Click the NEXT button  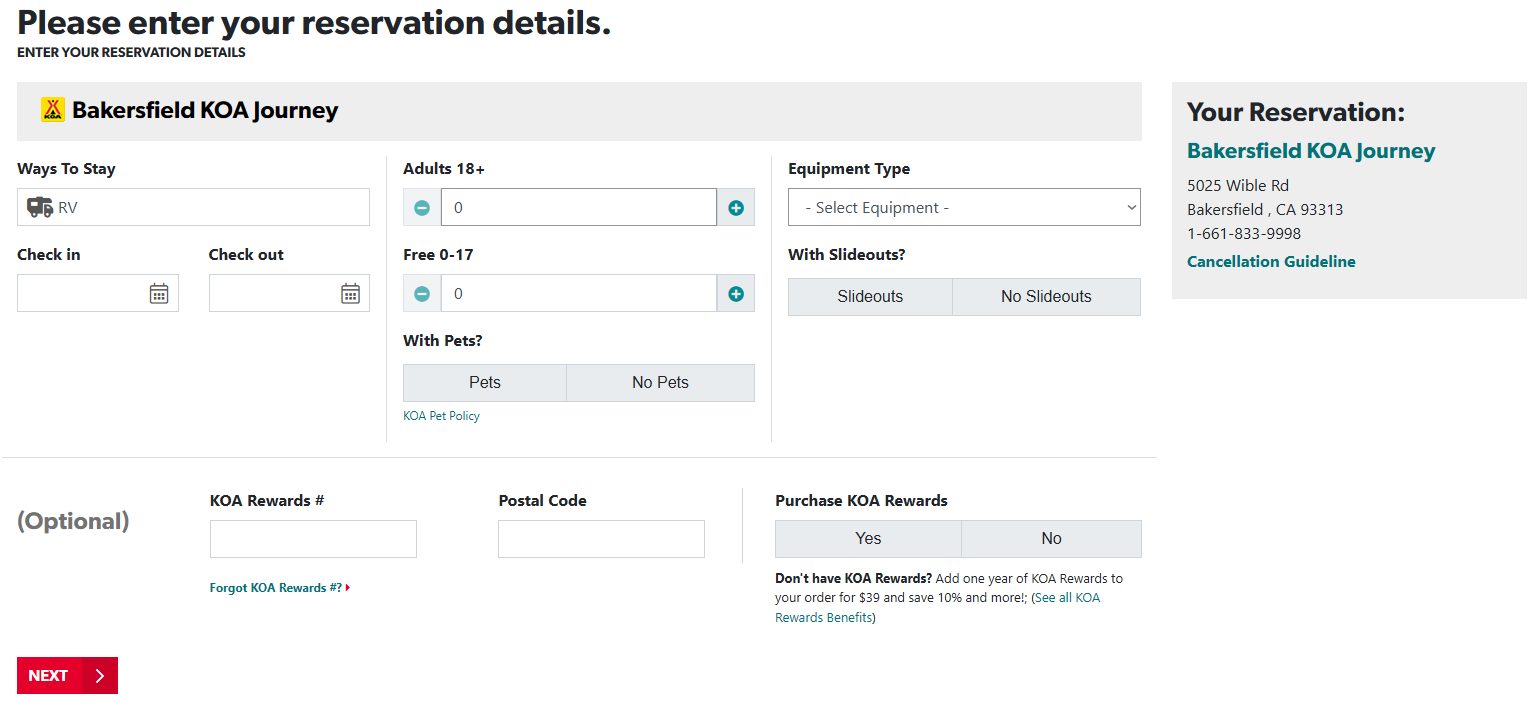(x=67, y=676)
